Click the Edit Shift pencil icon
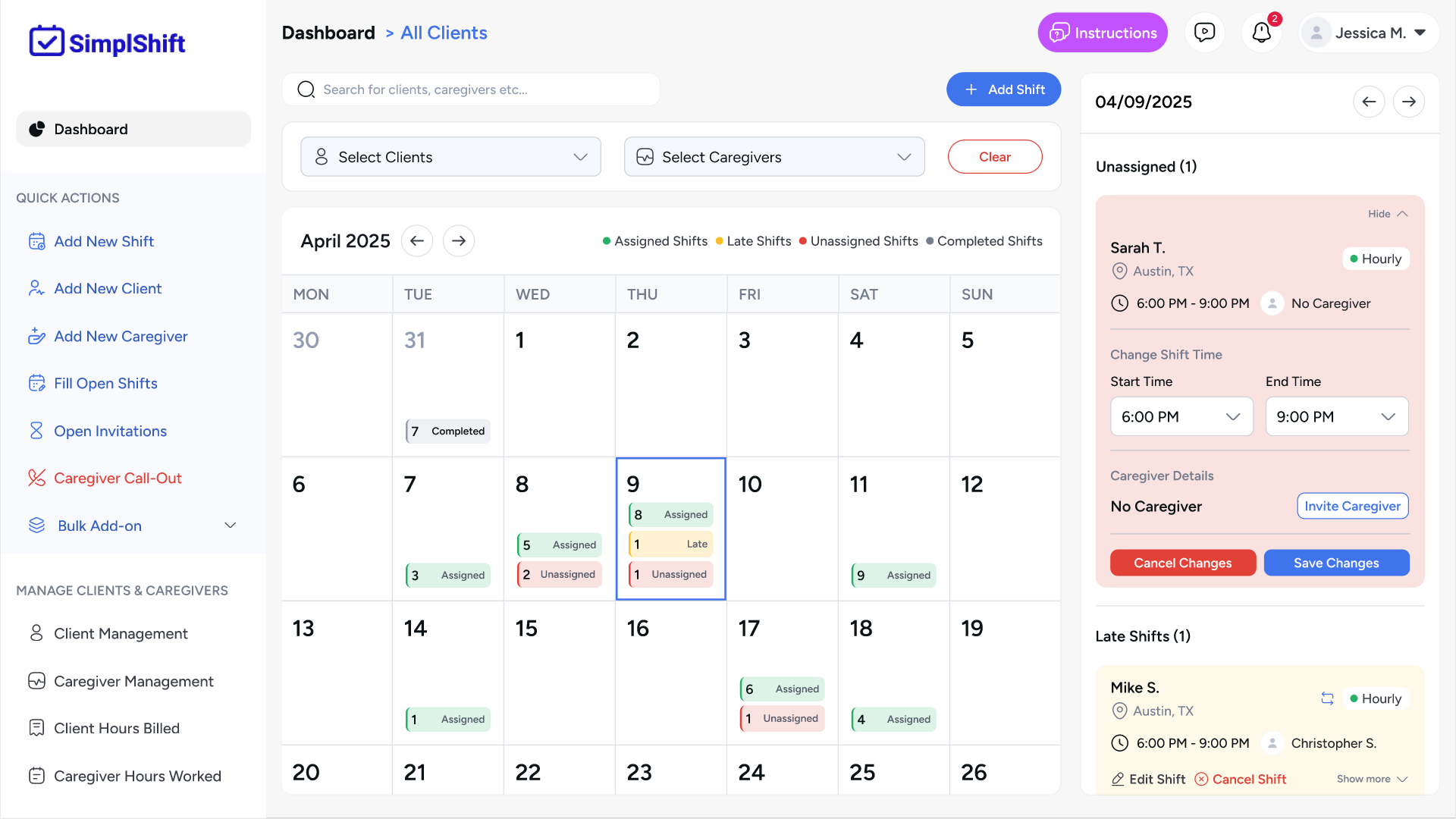 tap(1118, 779)
